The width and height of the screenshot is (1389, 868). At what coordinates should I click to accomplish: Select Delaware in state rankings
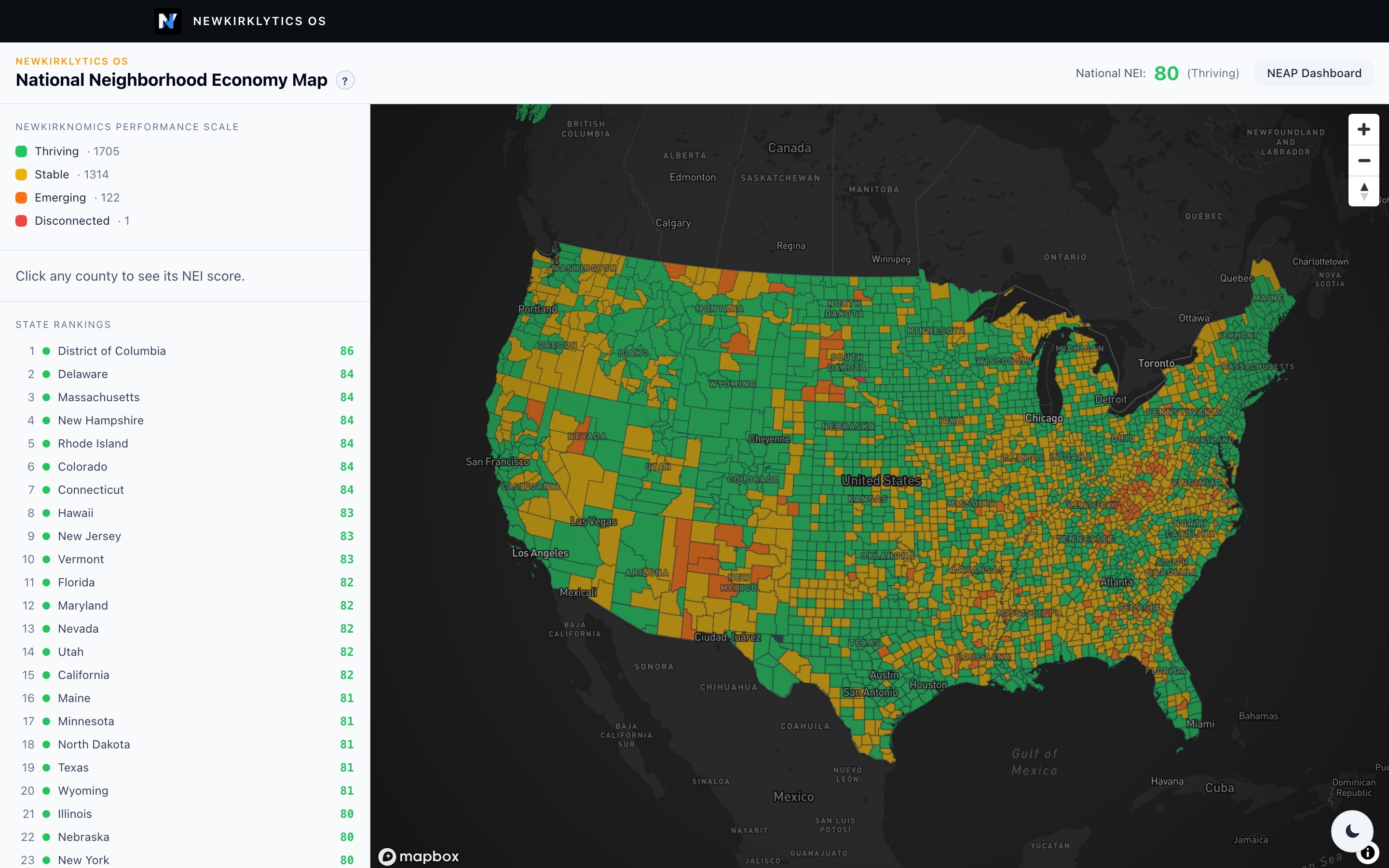(185, 374)
